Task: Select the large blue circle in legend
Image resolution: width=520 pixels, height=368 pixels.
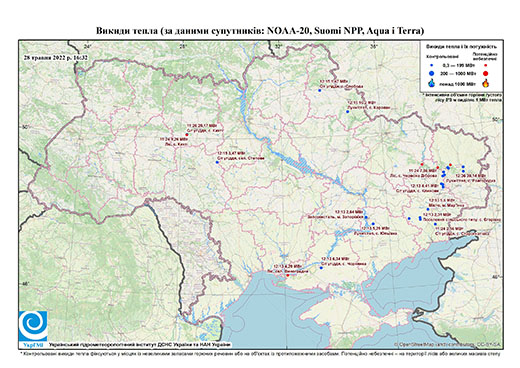Action: (x=431, y=73)
